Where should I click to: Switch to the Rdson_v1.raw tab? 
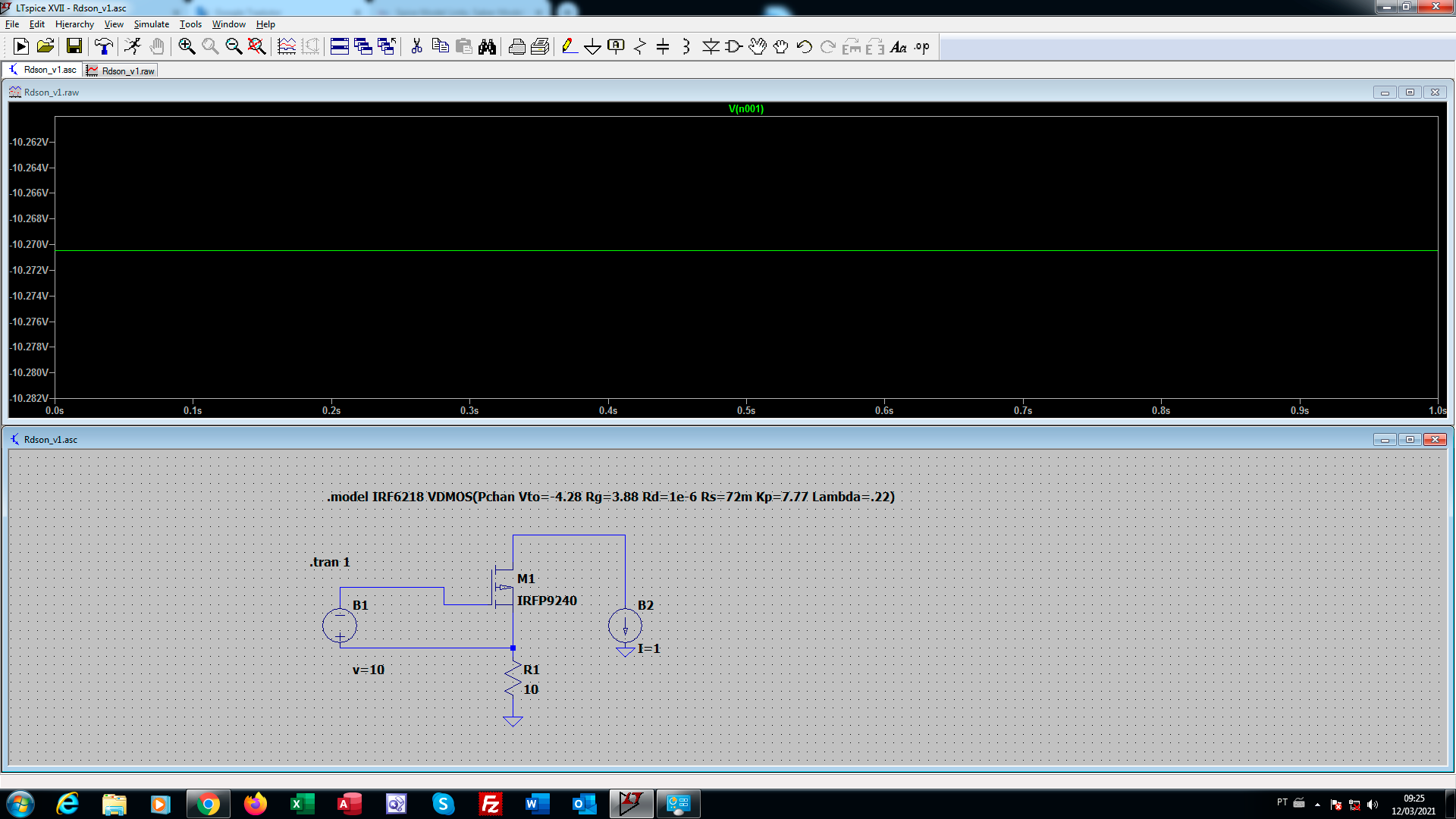(121, 71)
